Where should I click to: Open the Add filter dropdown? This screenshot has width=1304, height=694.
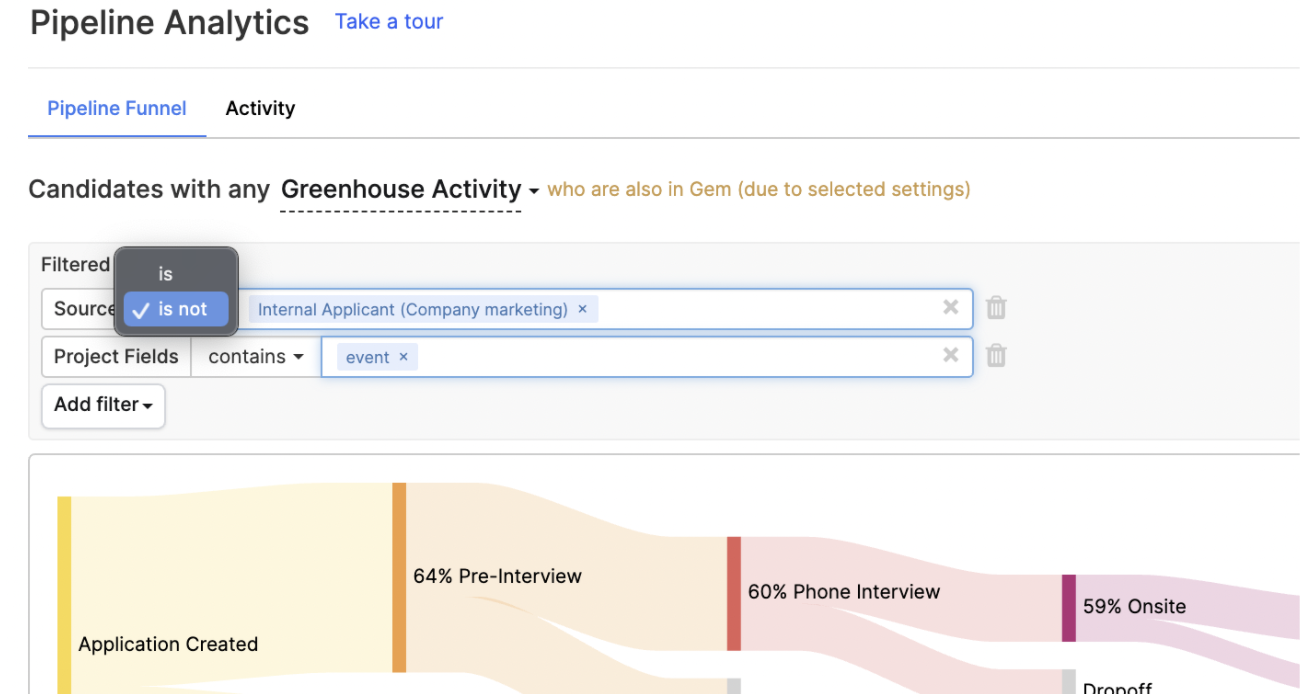[x=103, y=405]
